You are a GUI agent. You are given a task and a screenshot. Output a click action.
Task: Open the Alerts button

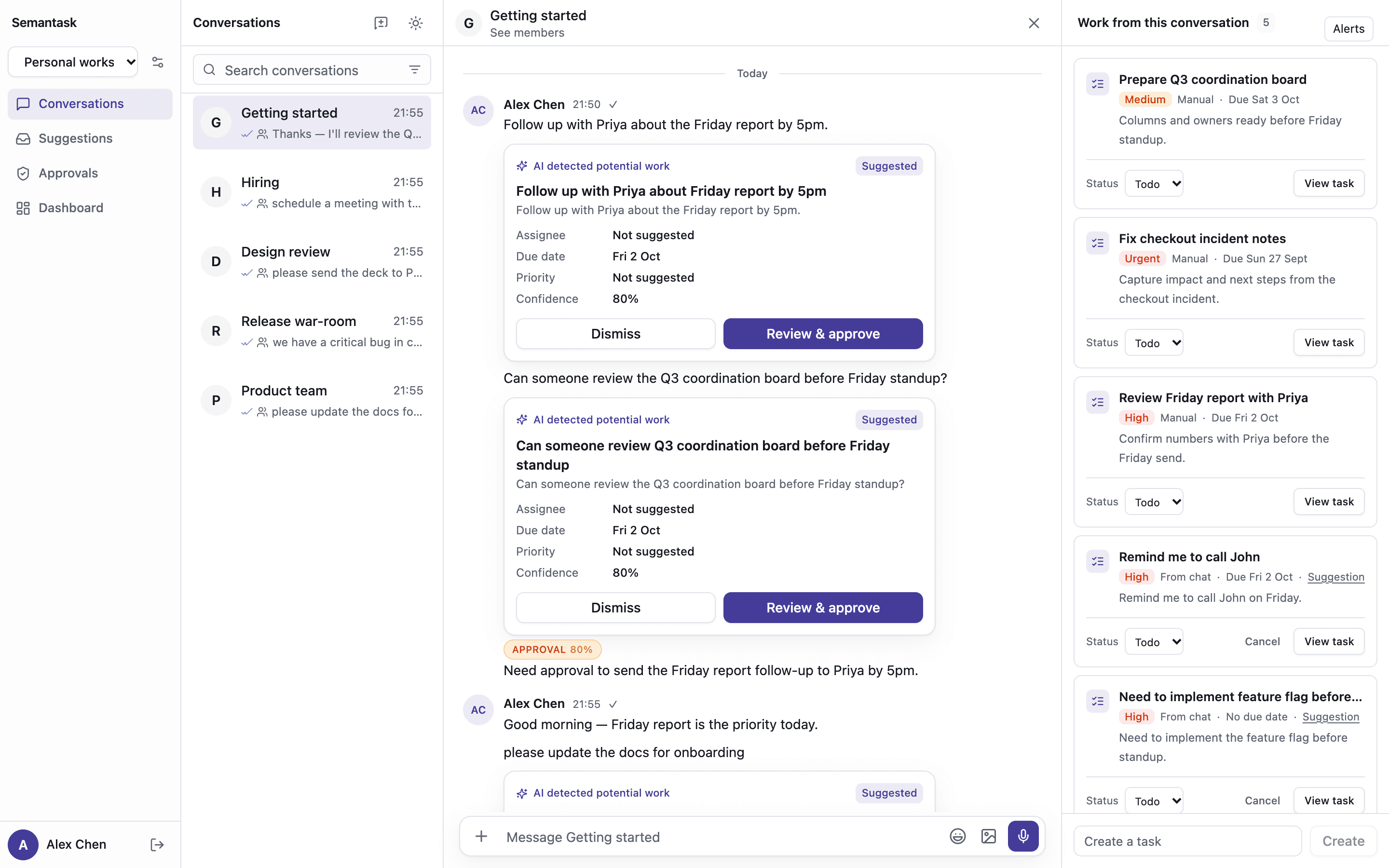(x=1348, y=29)
